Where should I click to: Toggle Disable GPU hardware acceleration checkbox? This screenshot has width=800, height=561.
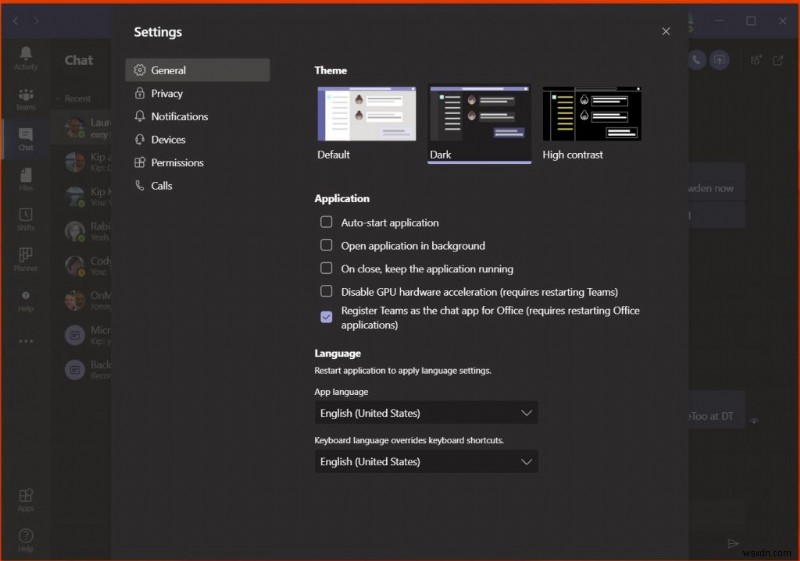pyautogui.click(x=326, y=291)
